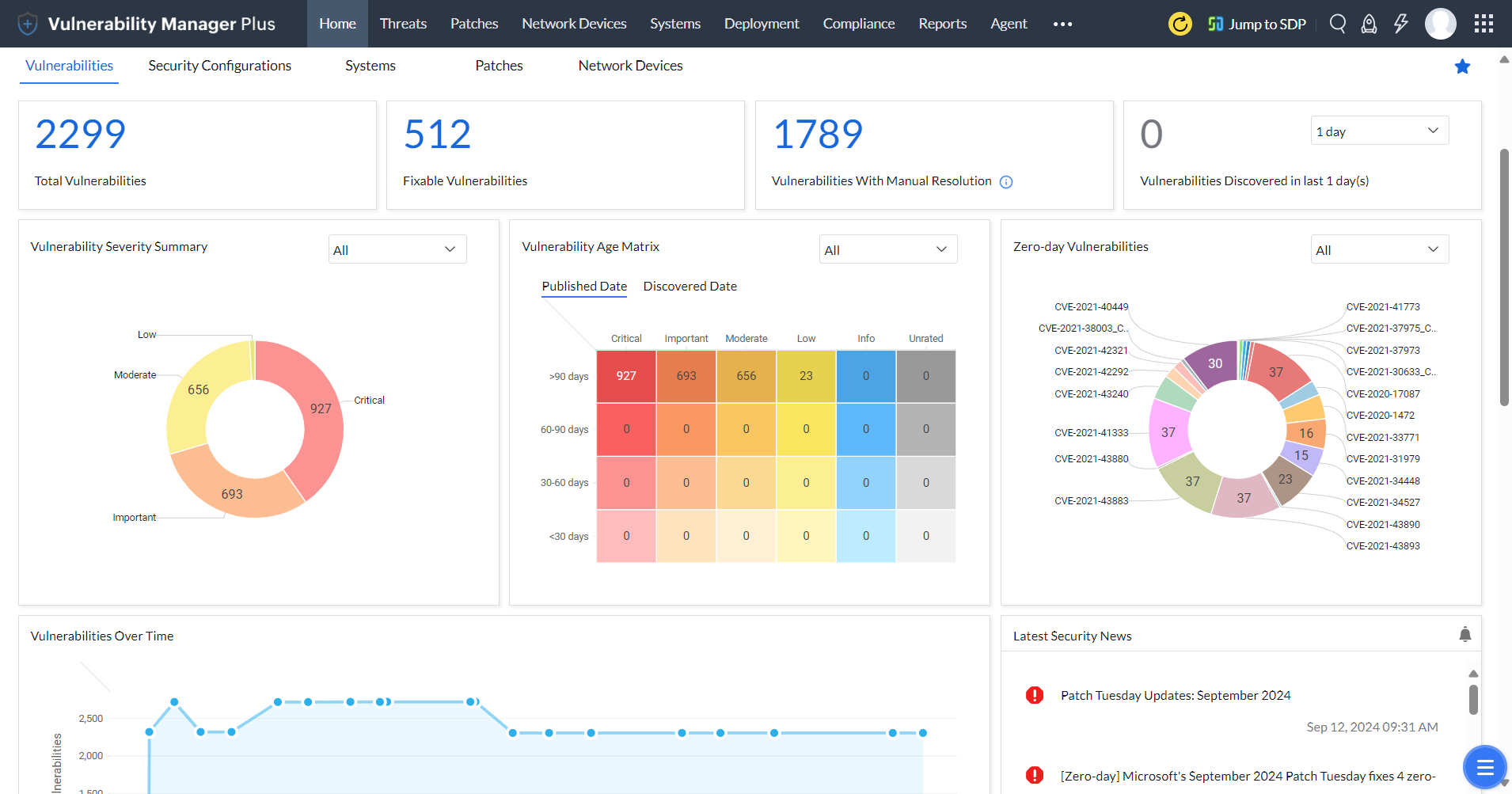Click info icon beside Manual Resolution
The height and width of the screenshot is (794, 1512).
(x=1006, y=182)
